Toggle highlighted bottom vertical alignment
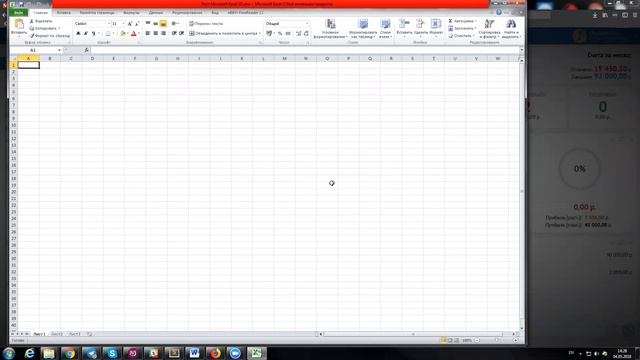640x360 pixels. point(163,24)
